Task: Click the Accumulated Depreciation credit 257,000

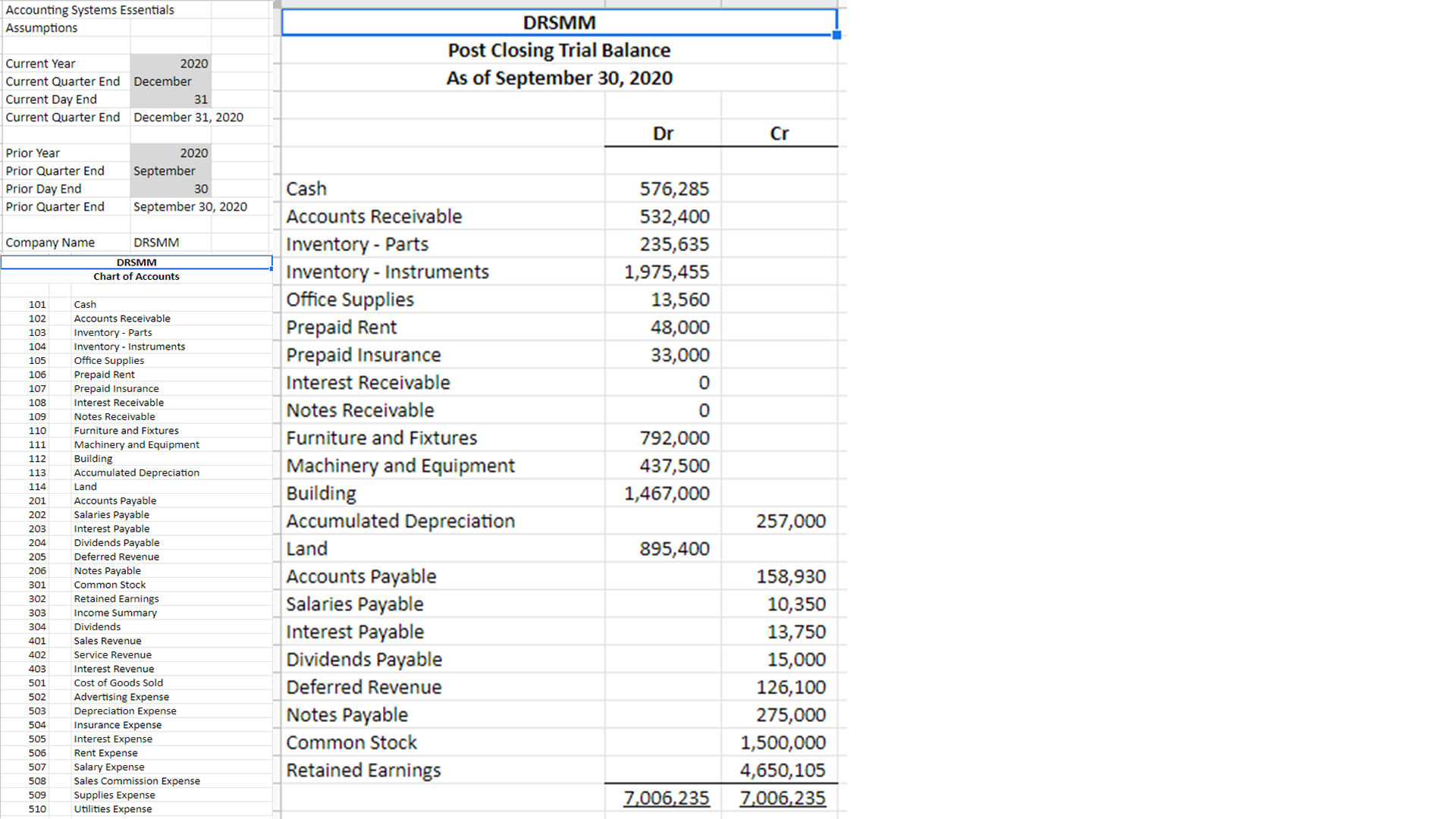Action: [x=790, y=521]
